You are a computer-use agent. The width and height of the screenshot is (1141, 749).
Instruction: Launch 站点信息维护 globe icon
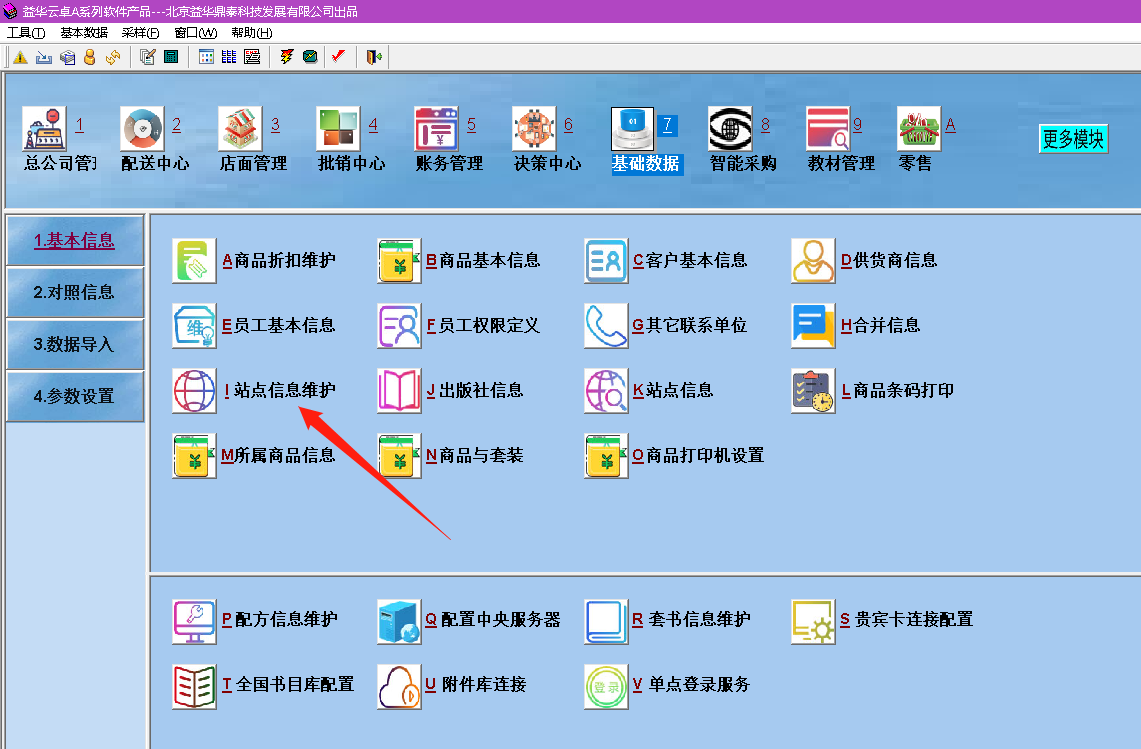pos(194,391)
